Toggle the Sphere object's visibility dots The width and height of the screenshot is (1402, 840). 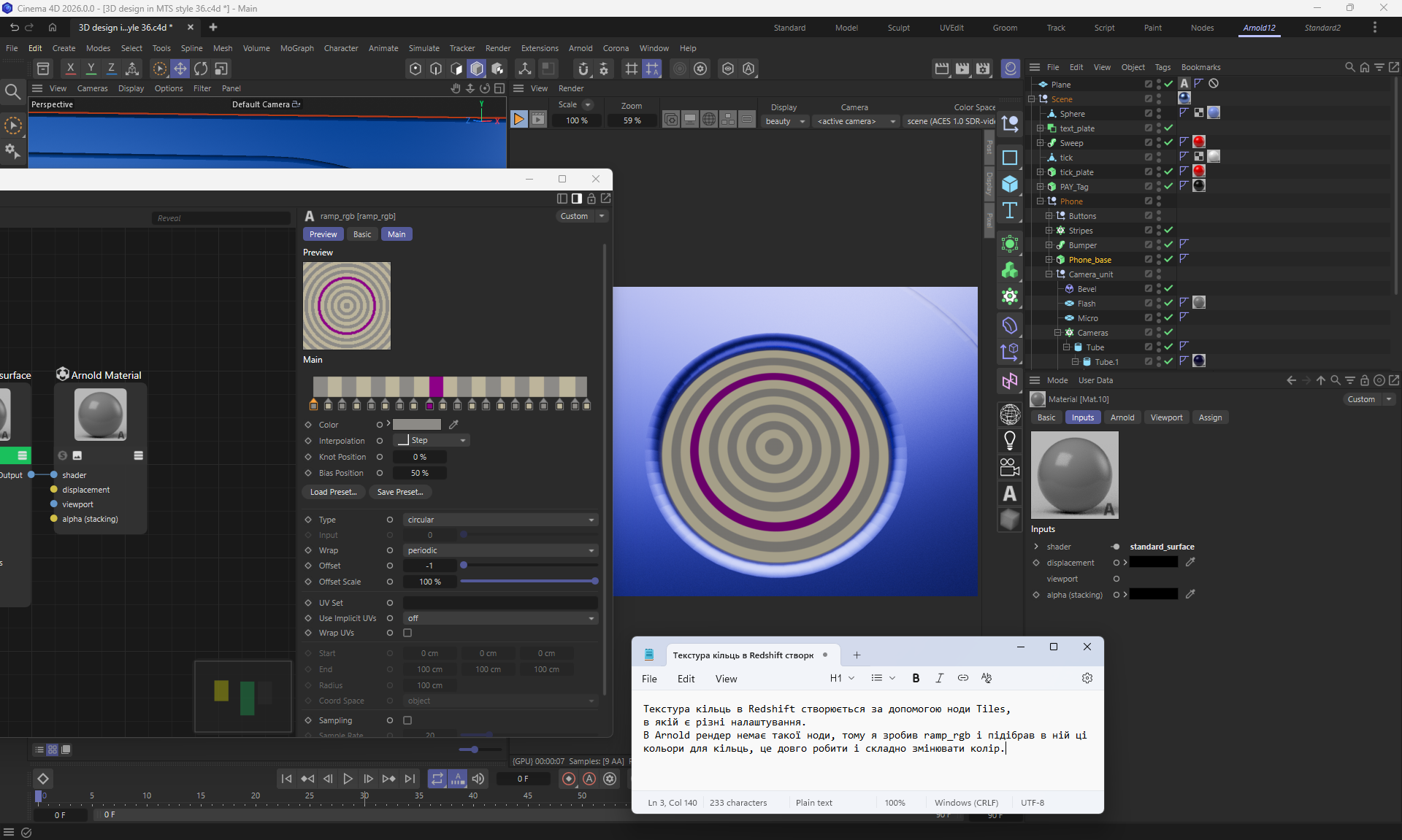click(1159, 114)
